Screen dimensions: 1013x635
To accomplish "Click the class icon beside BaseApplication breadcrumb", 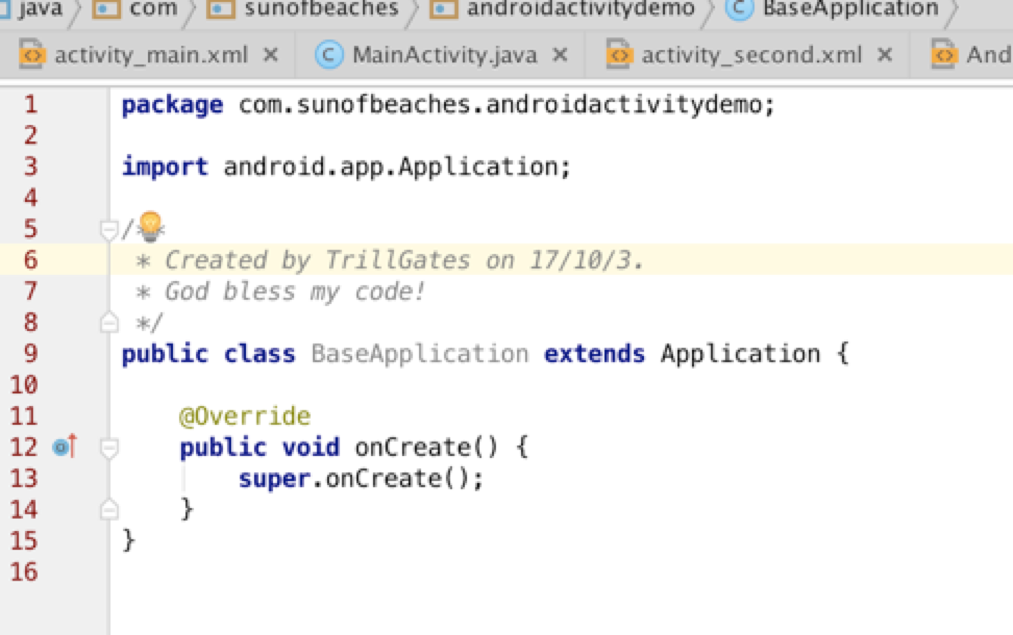I will (739, 9).
